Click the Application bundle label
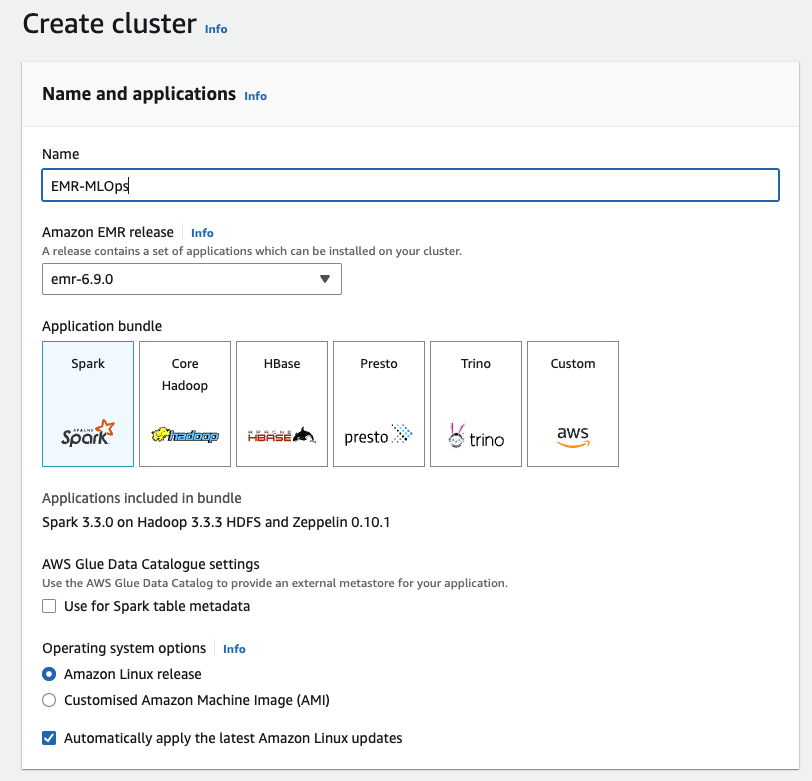Viewport: 812px width, 781px height. coord(102,326)
